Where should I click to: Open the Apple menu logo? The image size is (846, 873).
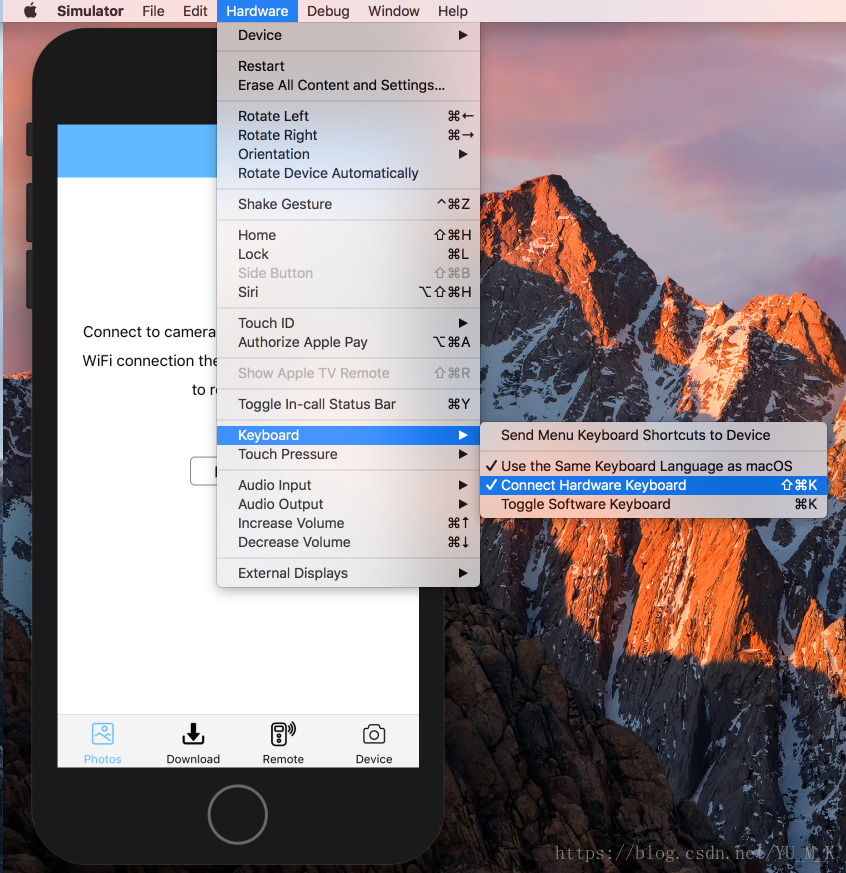(31, 11)
